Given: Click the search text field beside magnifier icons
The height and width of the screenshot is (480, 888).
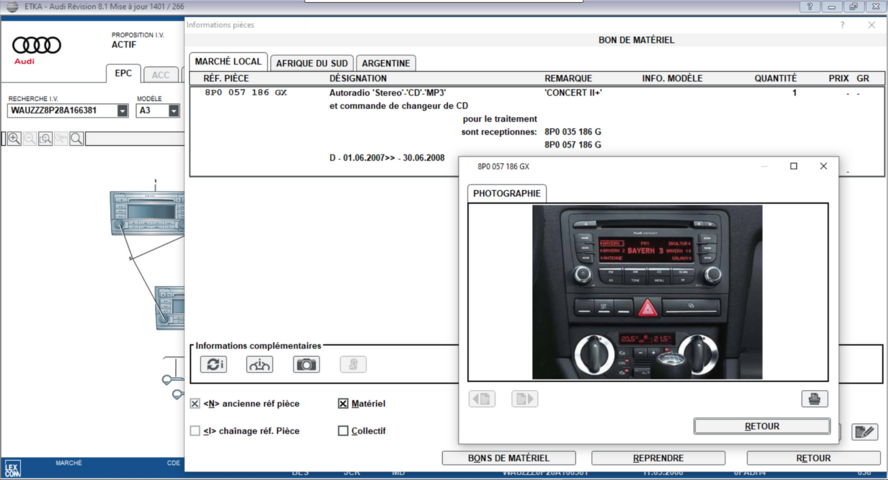Looking at the screenshot, I should [x=135, y=139].
